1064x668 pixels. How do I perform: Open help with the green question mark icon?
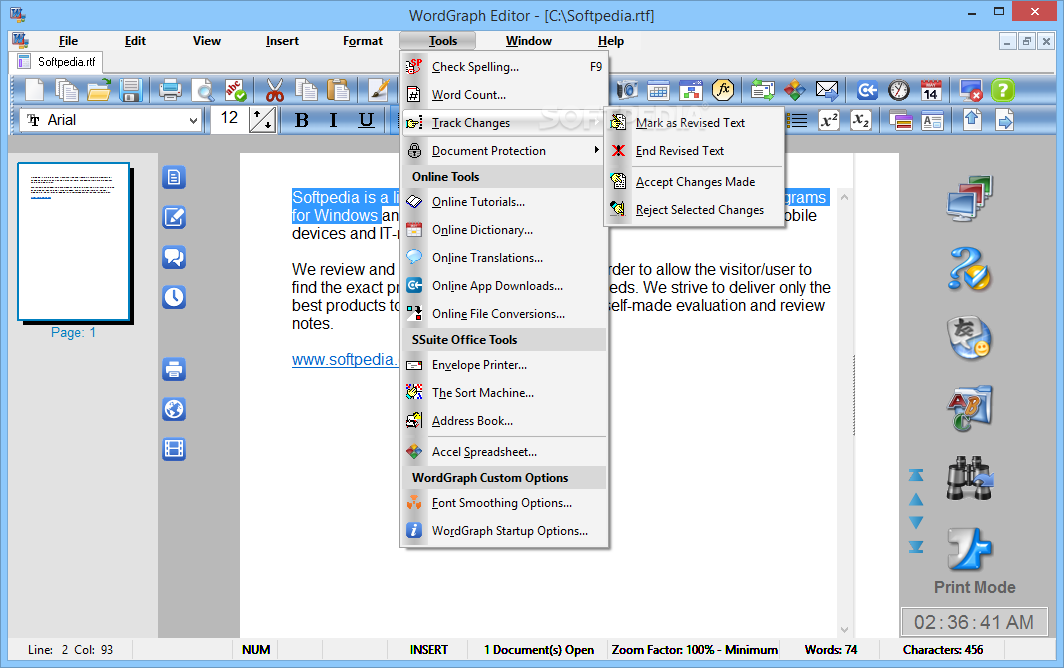pyautogui.click(x=1003, y=90)
